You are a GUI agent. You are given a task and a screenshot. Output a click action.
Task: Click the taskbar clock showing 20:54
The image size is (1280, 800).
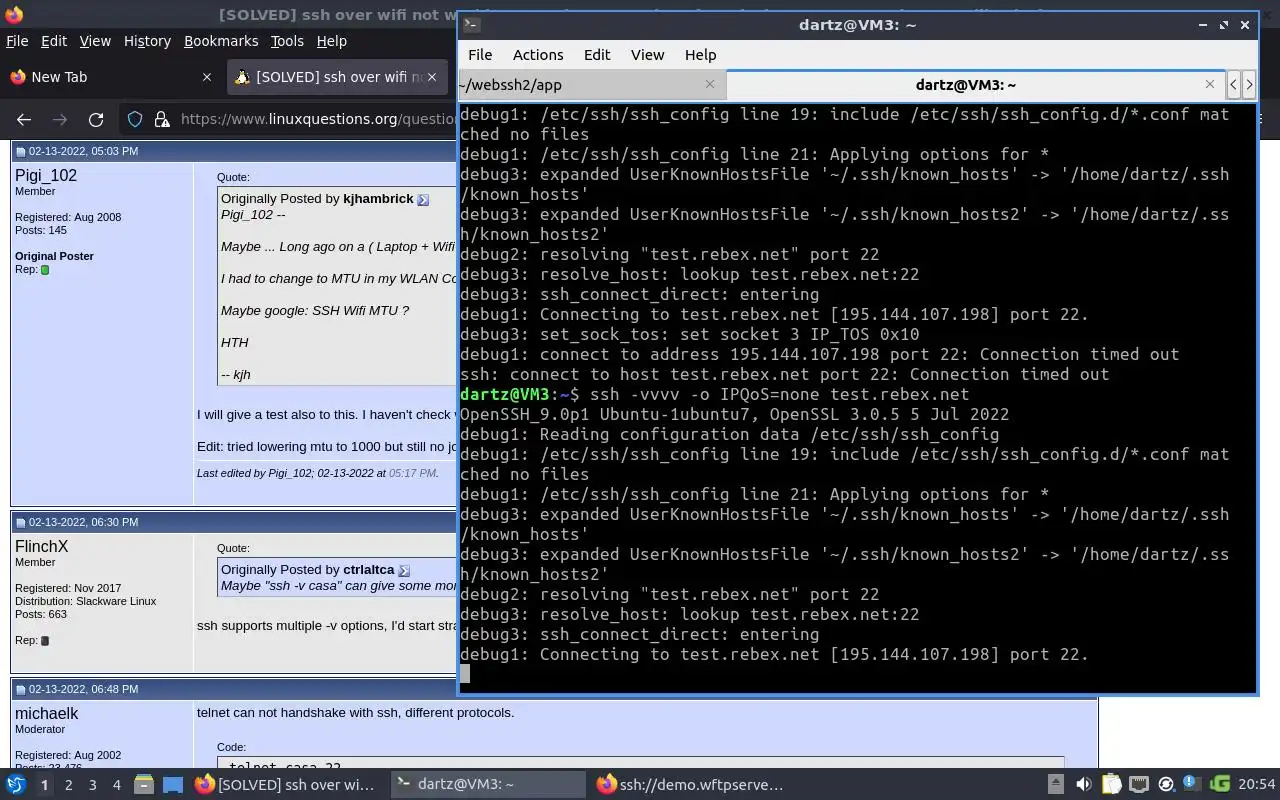point(1257,785)
